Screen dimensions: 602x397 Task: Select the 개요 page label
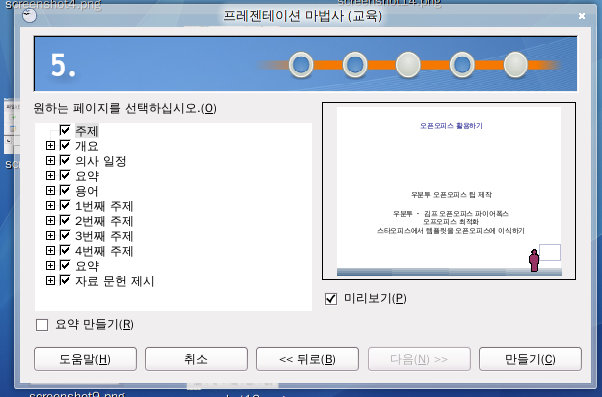(x=87, y=146)
